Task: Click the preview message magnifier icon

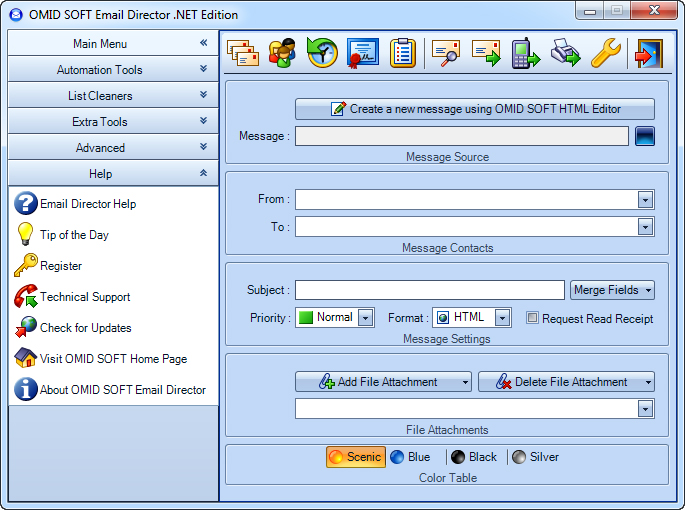Action: (x=446, y=53)
